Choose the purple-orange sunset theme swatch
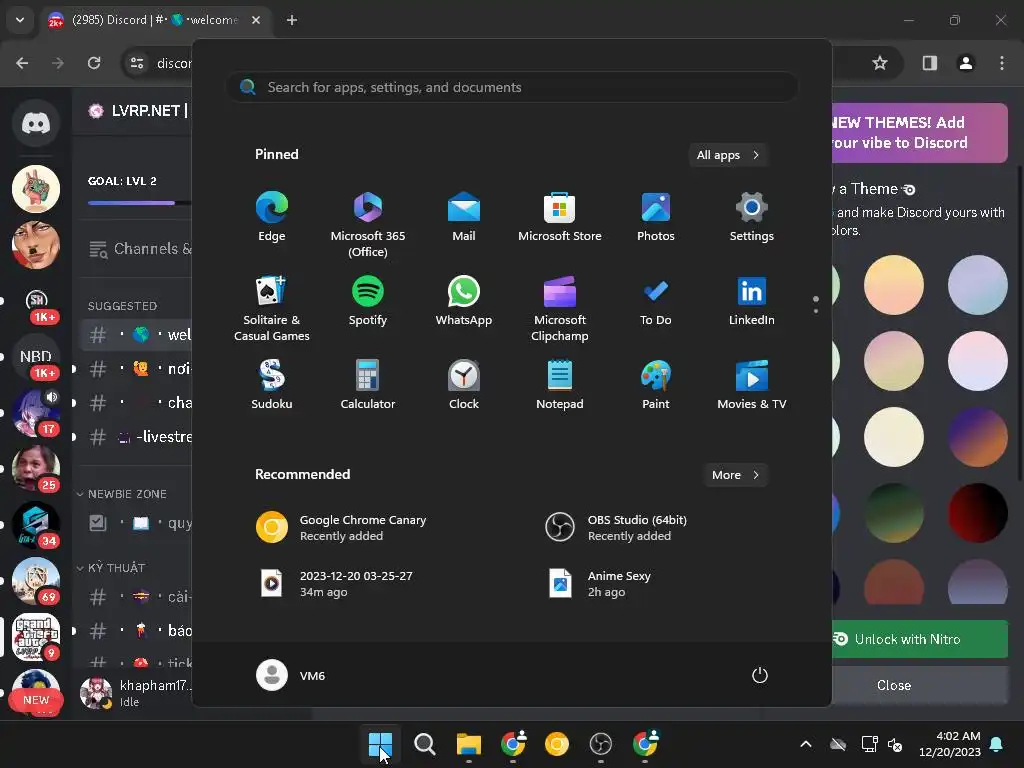The width and height of the screenshot is (1024, 768). (x=978, y=437)
